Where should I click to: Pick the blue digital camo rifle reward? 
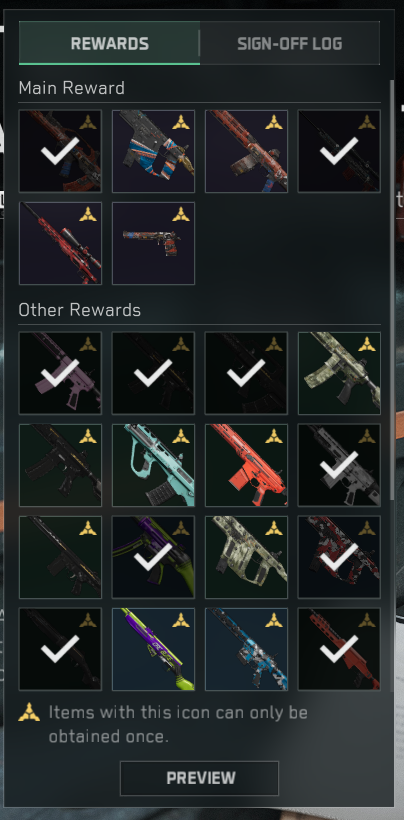click(246, 649)
